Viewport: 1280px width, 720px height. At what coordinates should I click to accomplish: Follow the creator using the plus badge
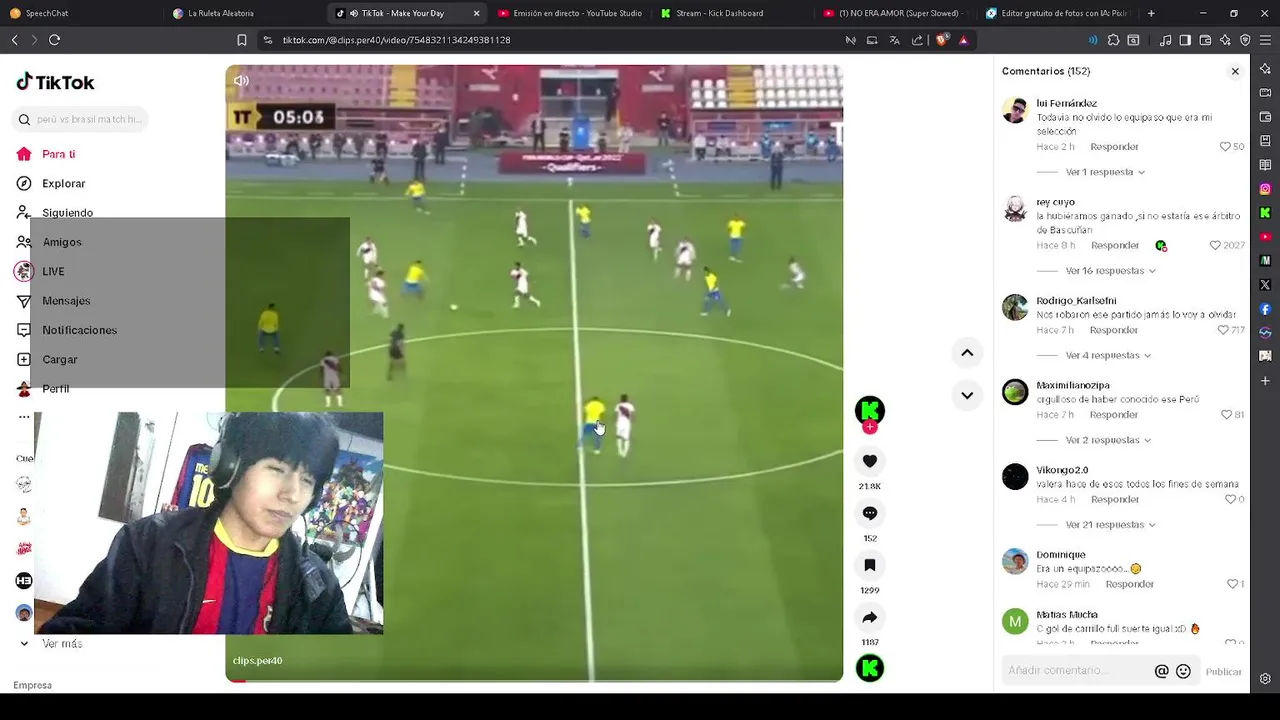click(x=870, y=427)
